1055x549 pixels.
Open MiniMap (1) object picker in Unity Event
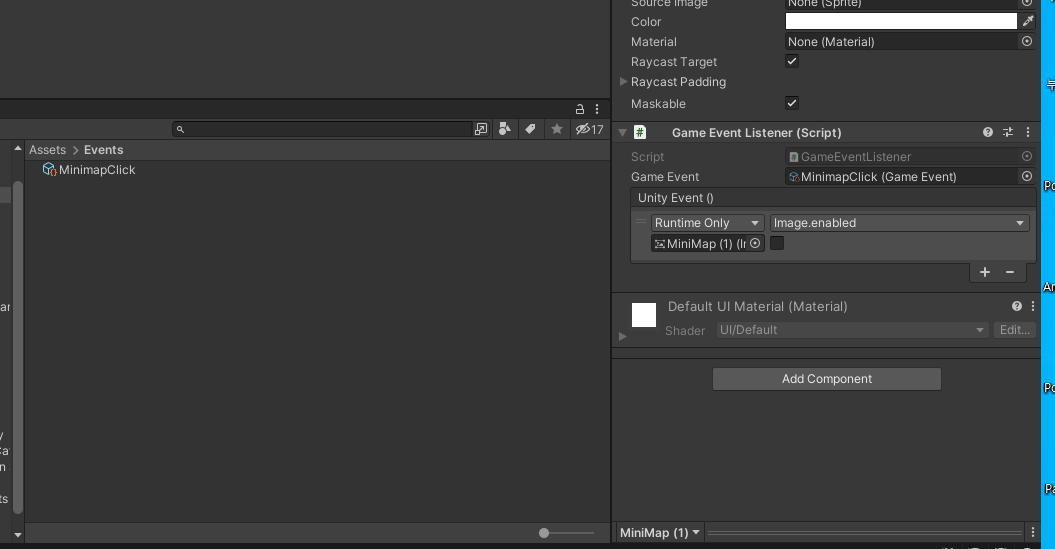coord(755,244)
